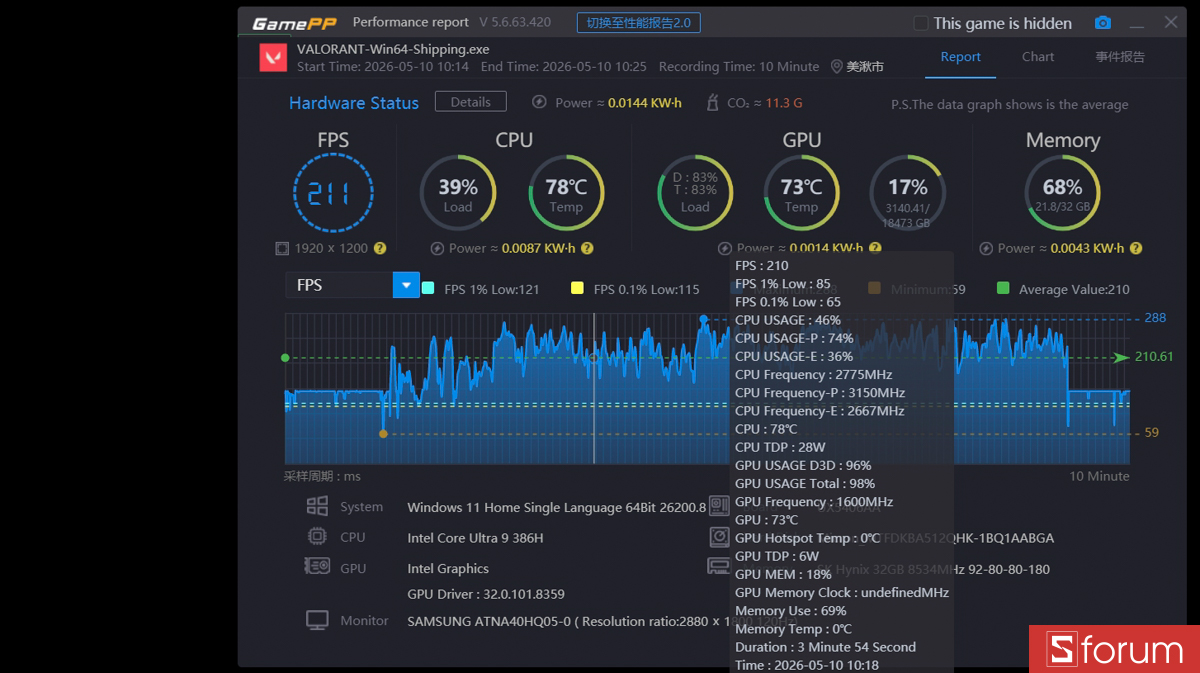This screenshot has width=1200, height=673.
Task: Click the Recording Time: 10 Minute text
Action: 739,67
